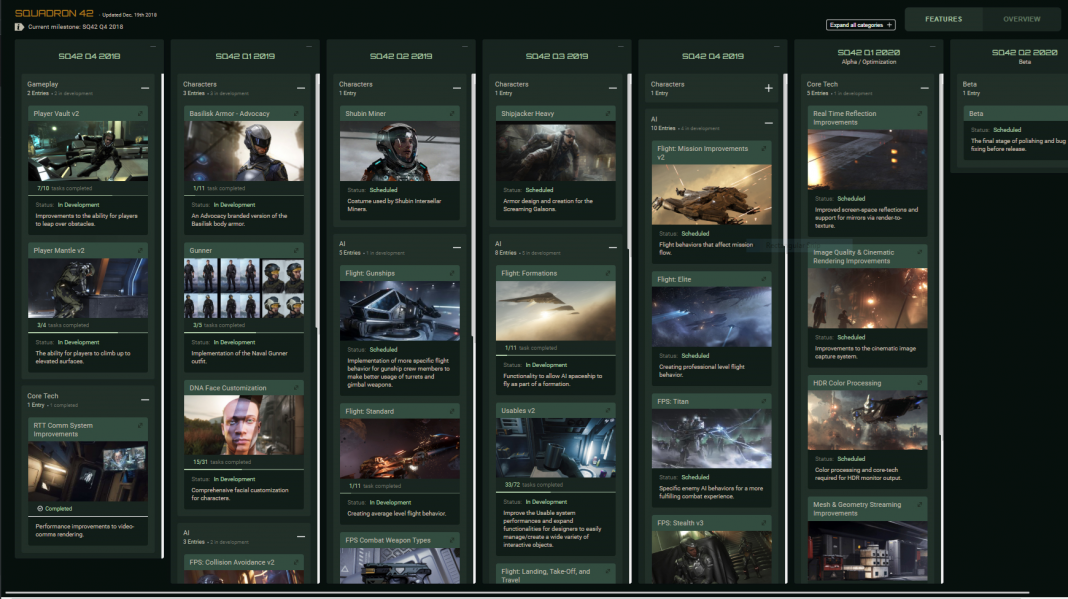The height and width of the screenshot is (599, 1068).
Task: Minimize the SQ42 Q1 2020 column
Action: click(x=930, y=46)
